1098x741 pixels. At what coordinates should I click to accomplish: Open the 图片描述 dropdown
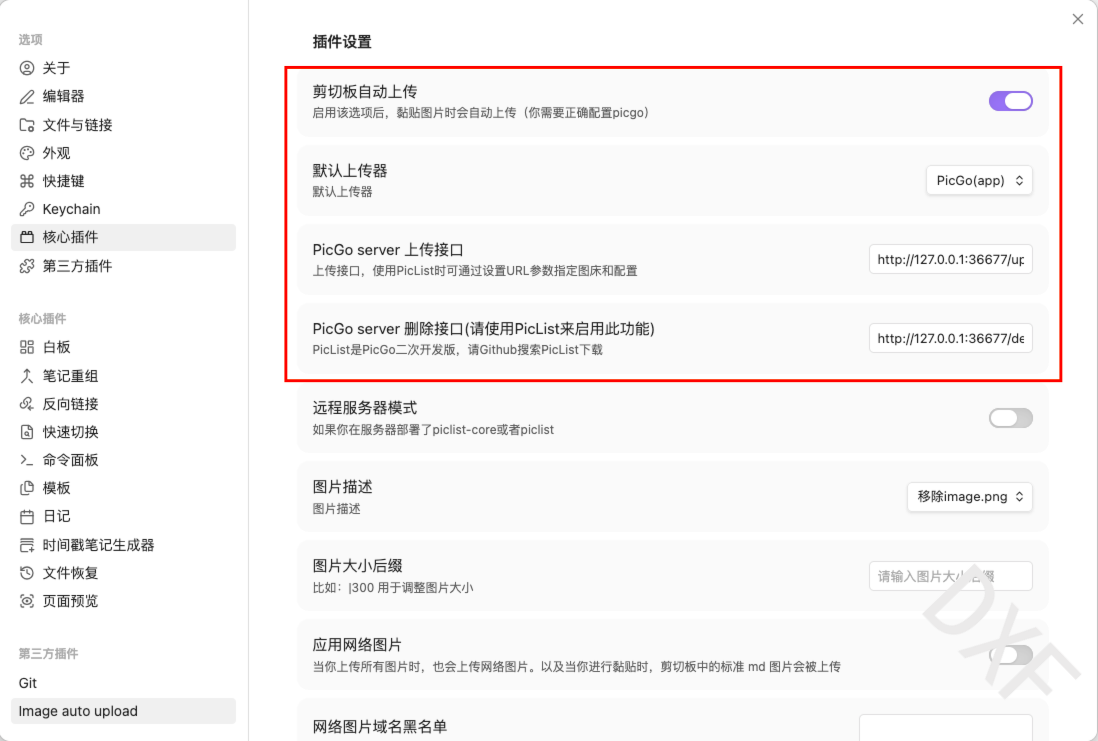(x=968, y=496)
